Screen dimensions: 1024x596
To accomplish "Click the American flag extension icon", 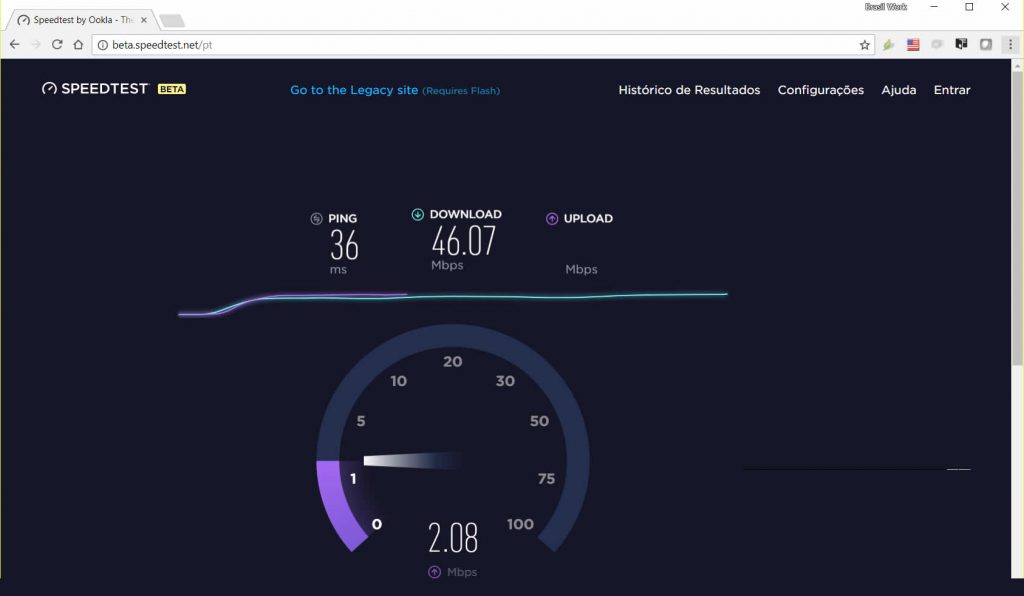I will [x=913, y=44].
